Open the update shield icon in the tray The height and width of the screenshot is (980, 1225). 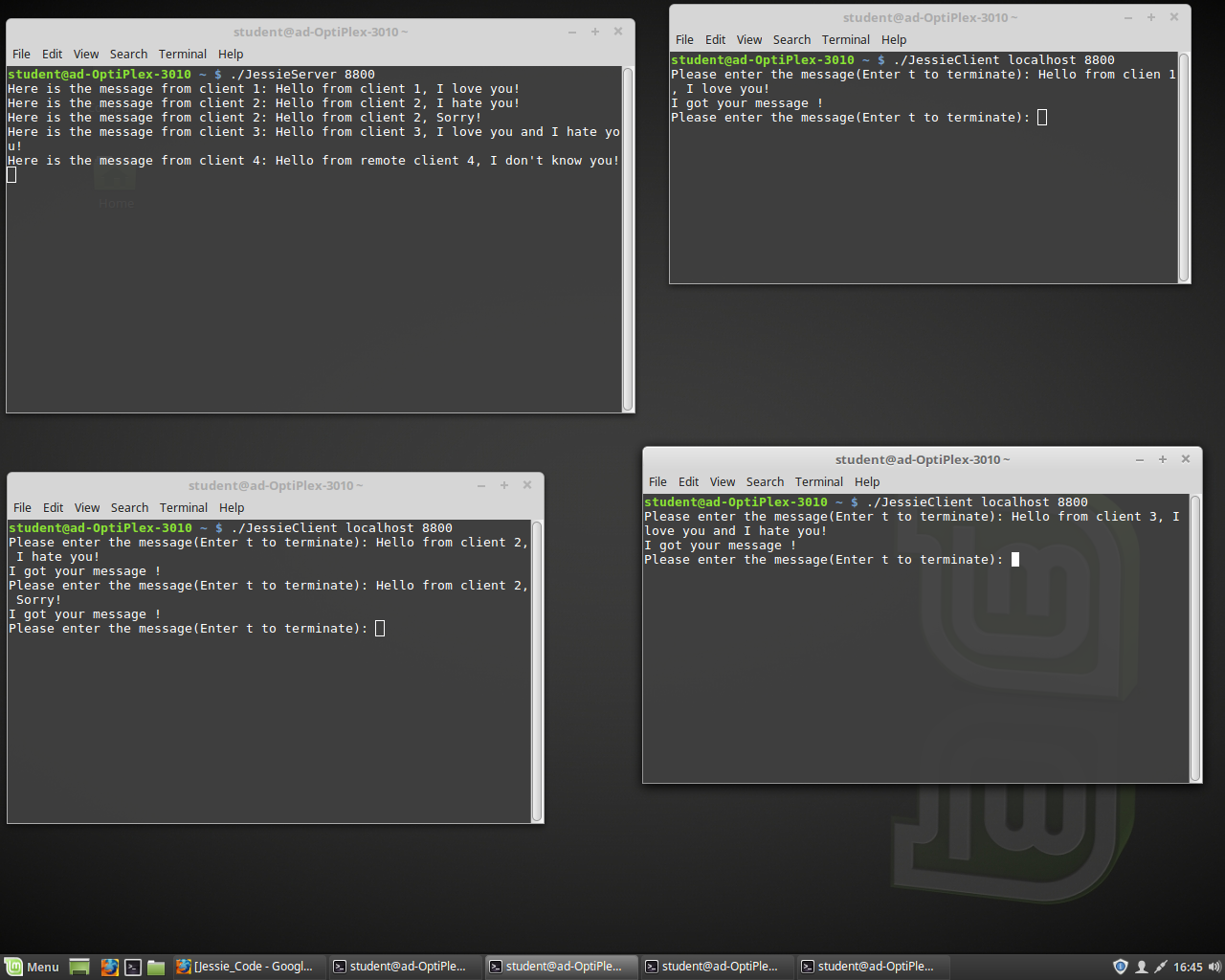point(1119,966)
